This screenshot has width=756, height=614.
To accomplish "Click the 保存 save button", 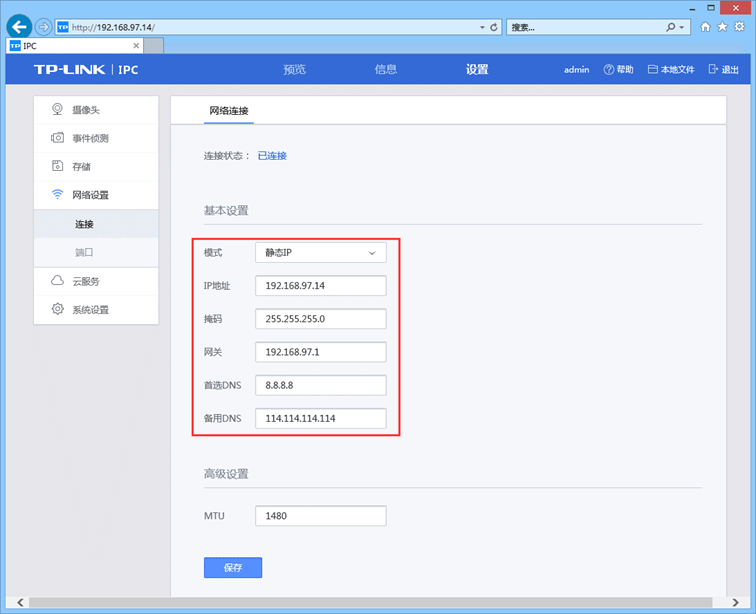I will (x=232, y=567).
